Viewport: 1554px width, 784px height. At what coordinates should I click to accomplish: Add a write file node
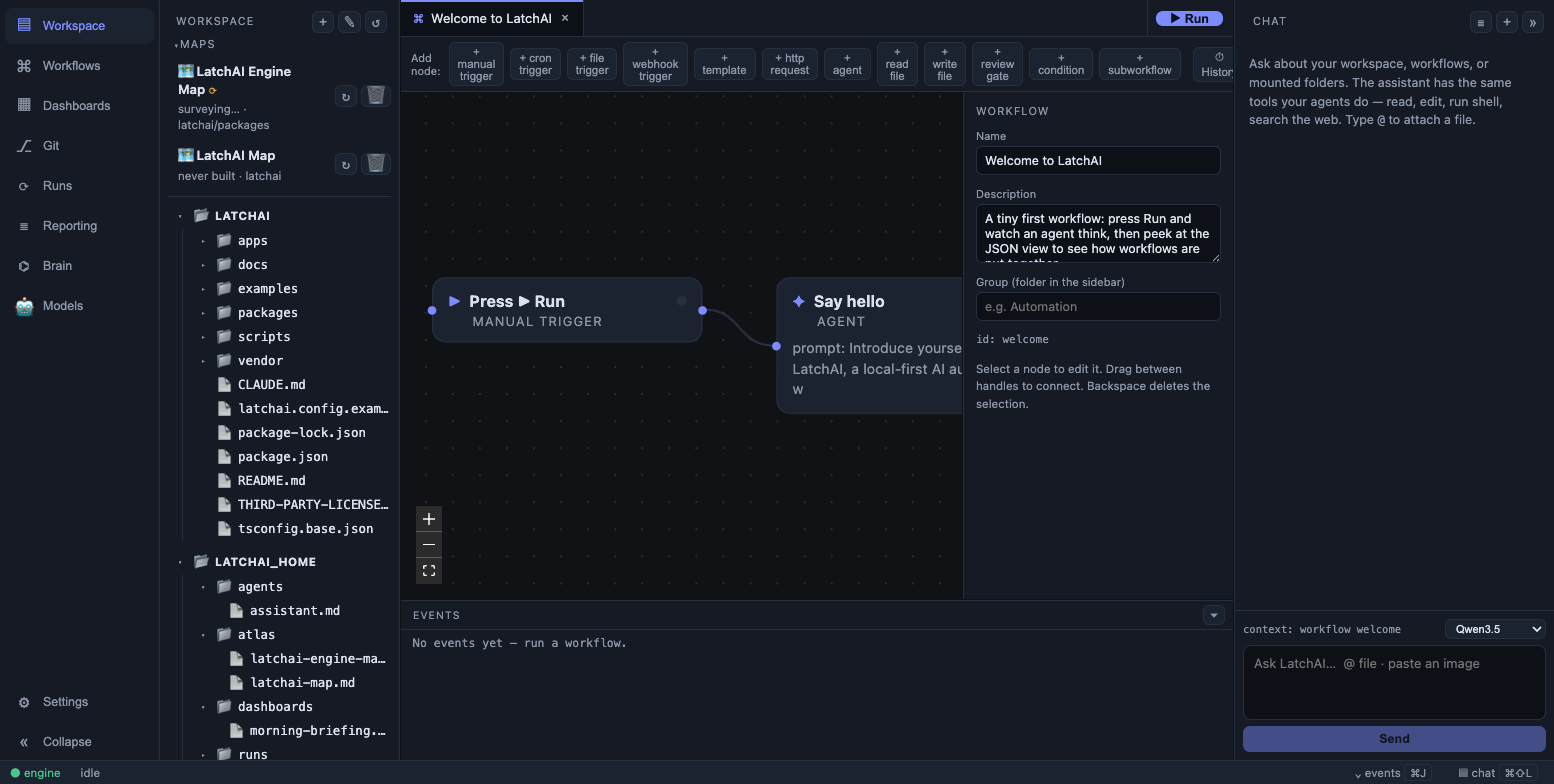[x=945, y=64]
